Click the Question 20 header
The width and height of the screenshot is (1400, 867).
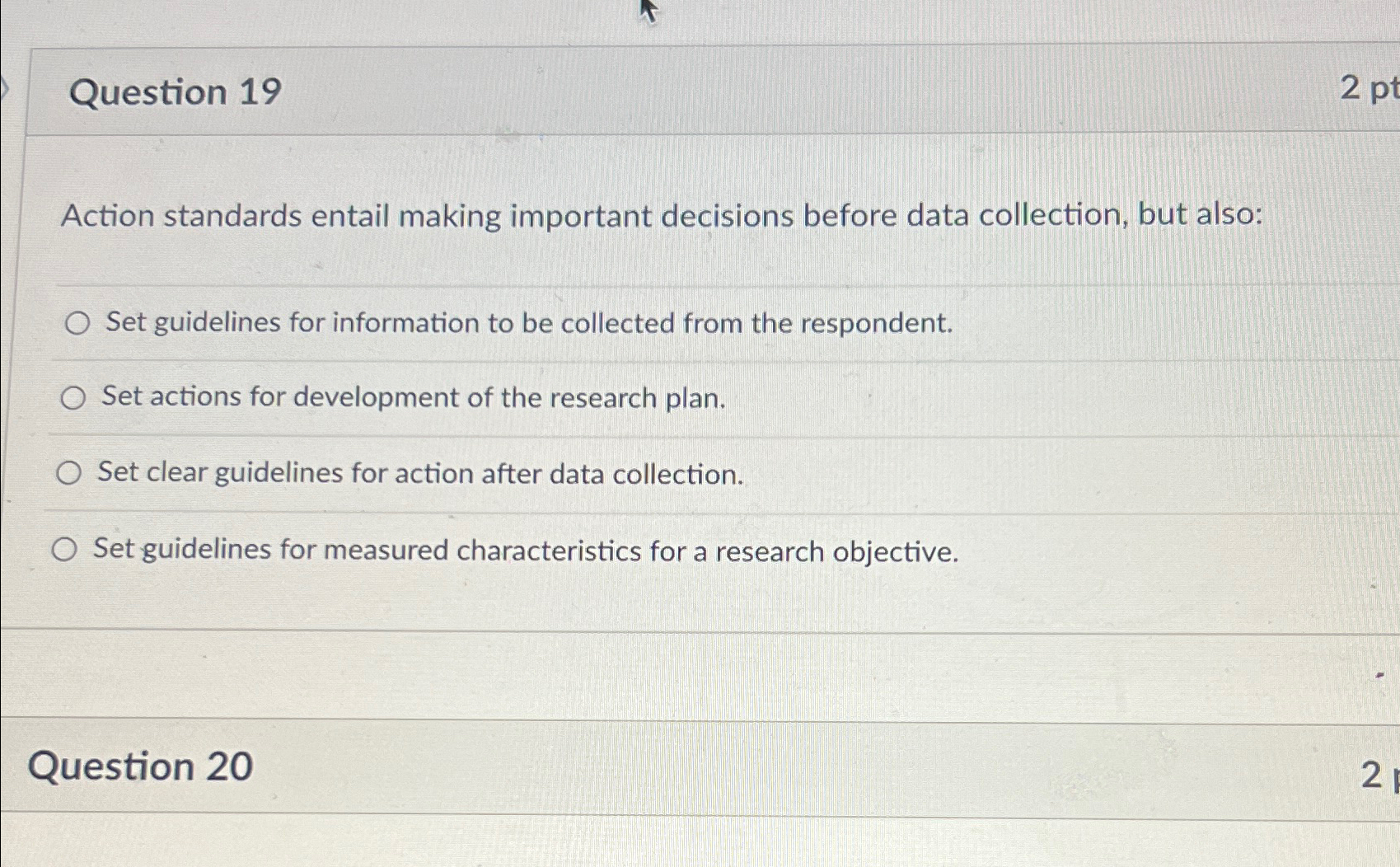click(139, 767)
